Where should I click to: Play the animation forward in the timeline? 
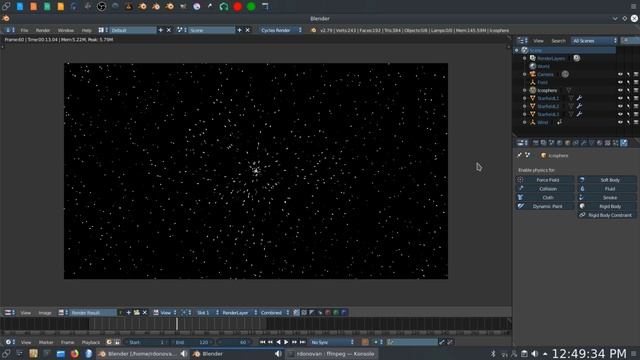click(x=286, y=342)
